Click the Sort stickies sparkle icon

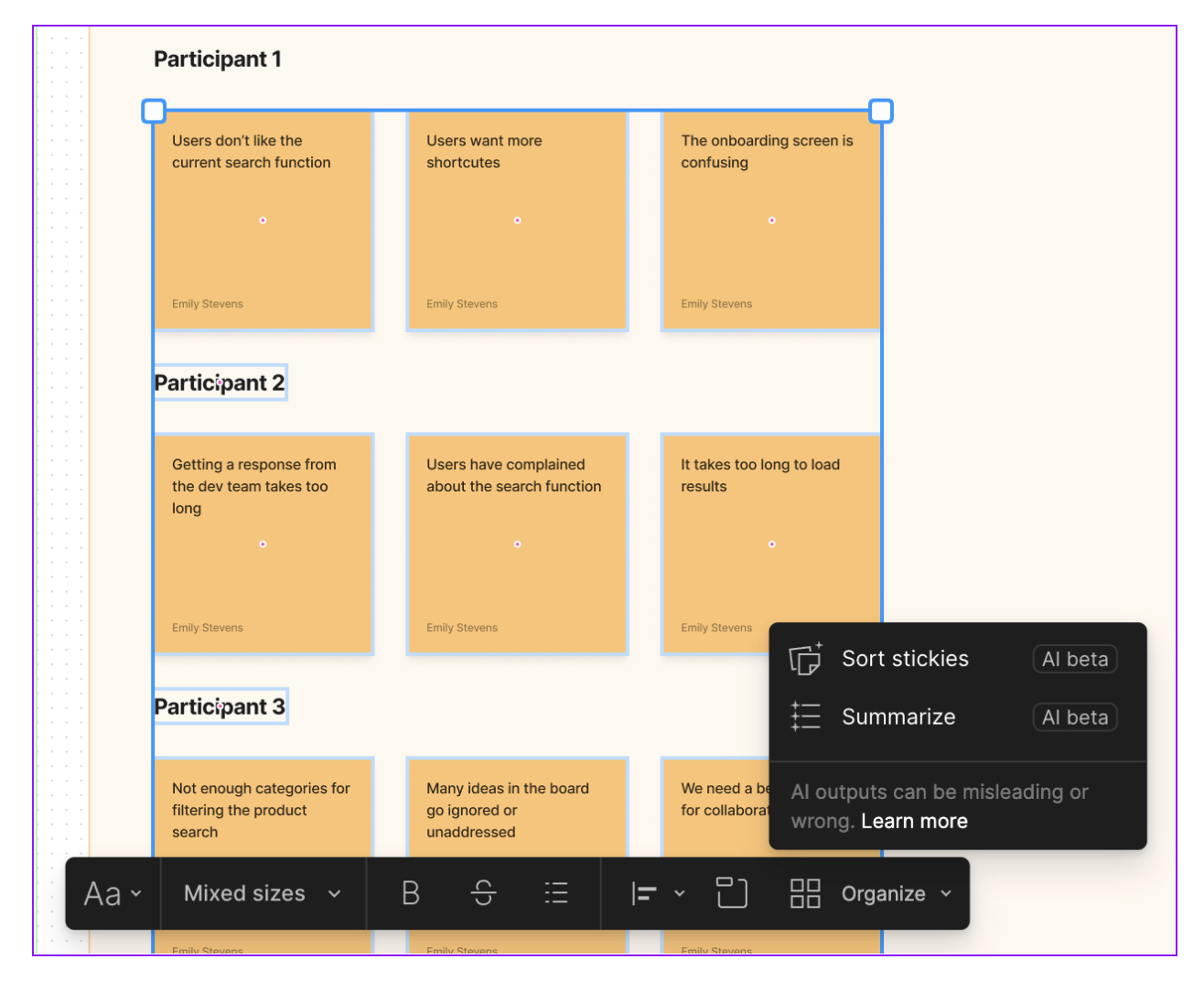[805, 658]
